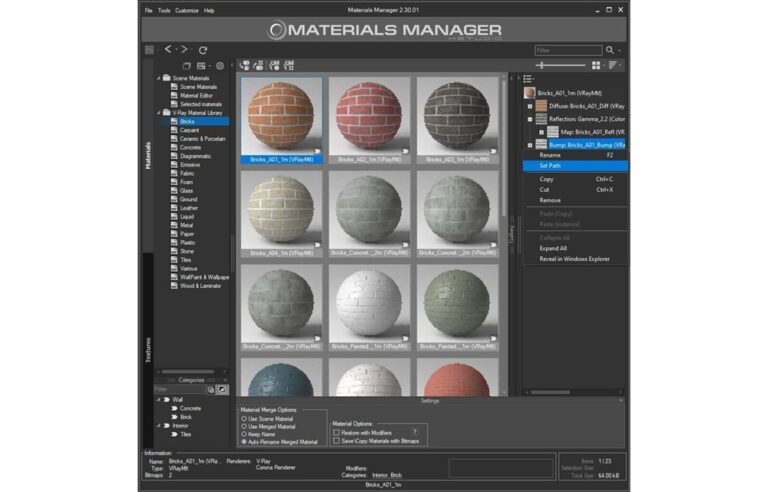Screen dimensions: 768x492
Task: Click the first category filter icon
Action: click(x=211, y=390)
